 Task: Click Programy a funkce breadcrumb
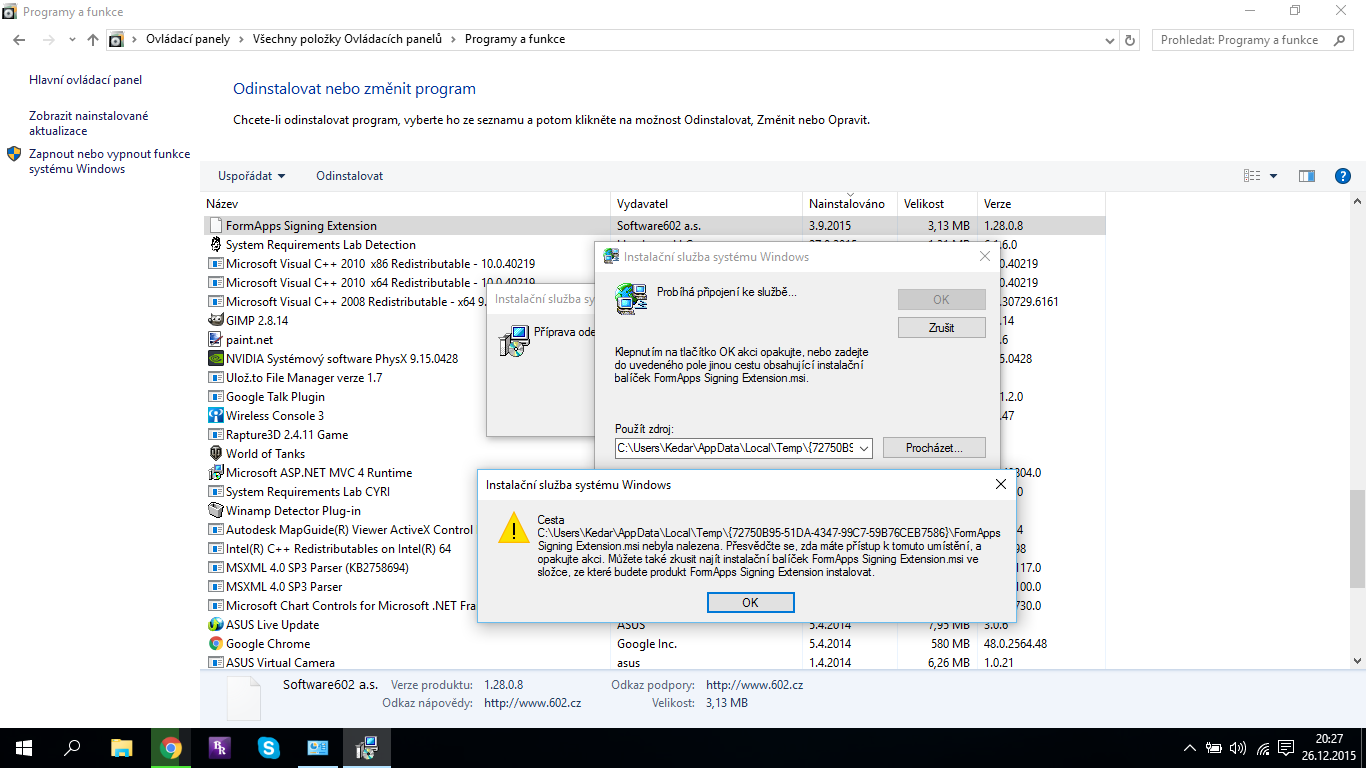pyautogui.click(x=515, y=40)
